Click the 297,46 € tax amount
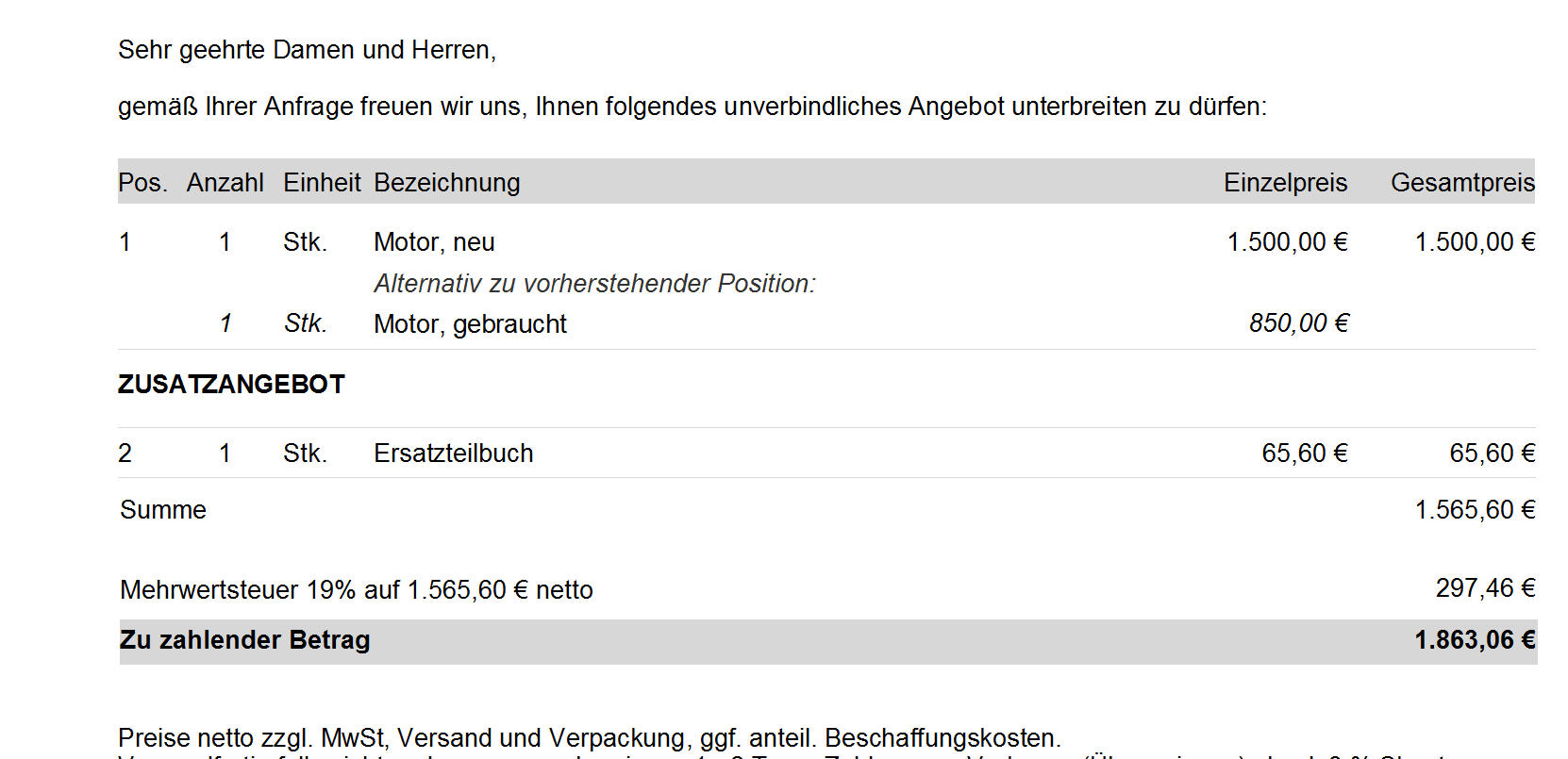This screenshot has height=759, width=1568. [x=1485, y=588]
